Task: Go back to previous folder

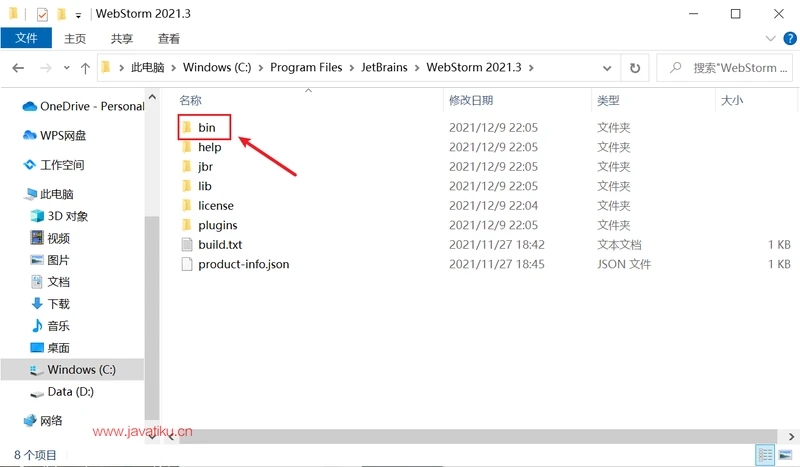Action: 18,68
